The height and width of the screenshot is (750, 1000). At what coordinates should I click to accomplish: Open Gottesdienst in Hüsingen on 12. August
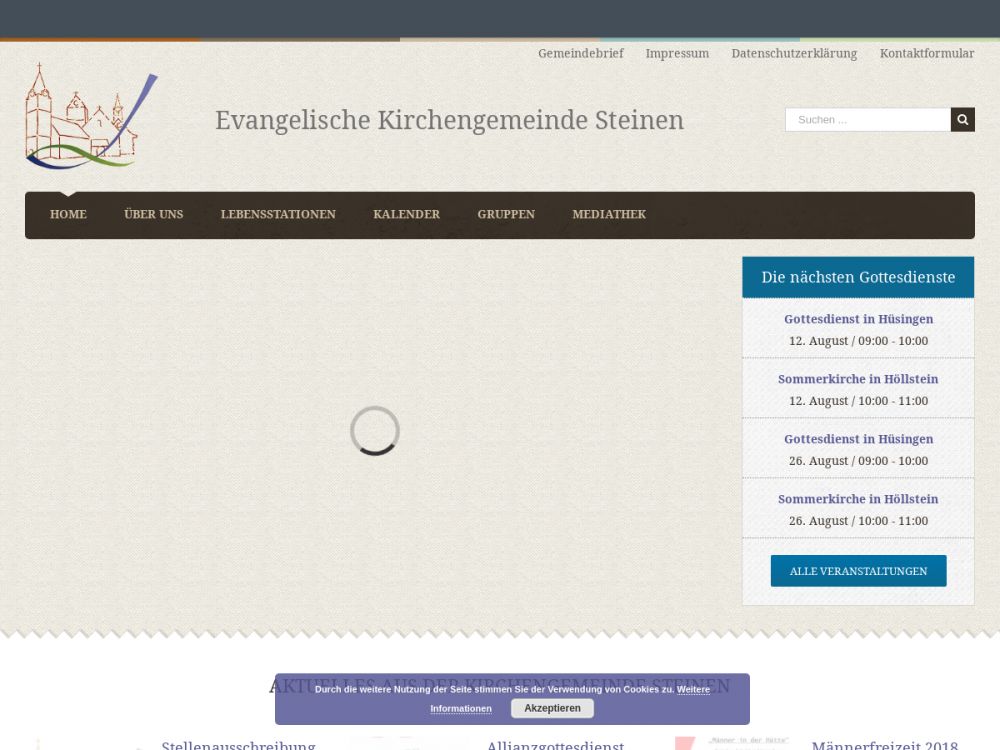point(858,320)
